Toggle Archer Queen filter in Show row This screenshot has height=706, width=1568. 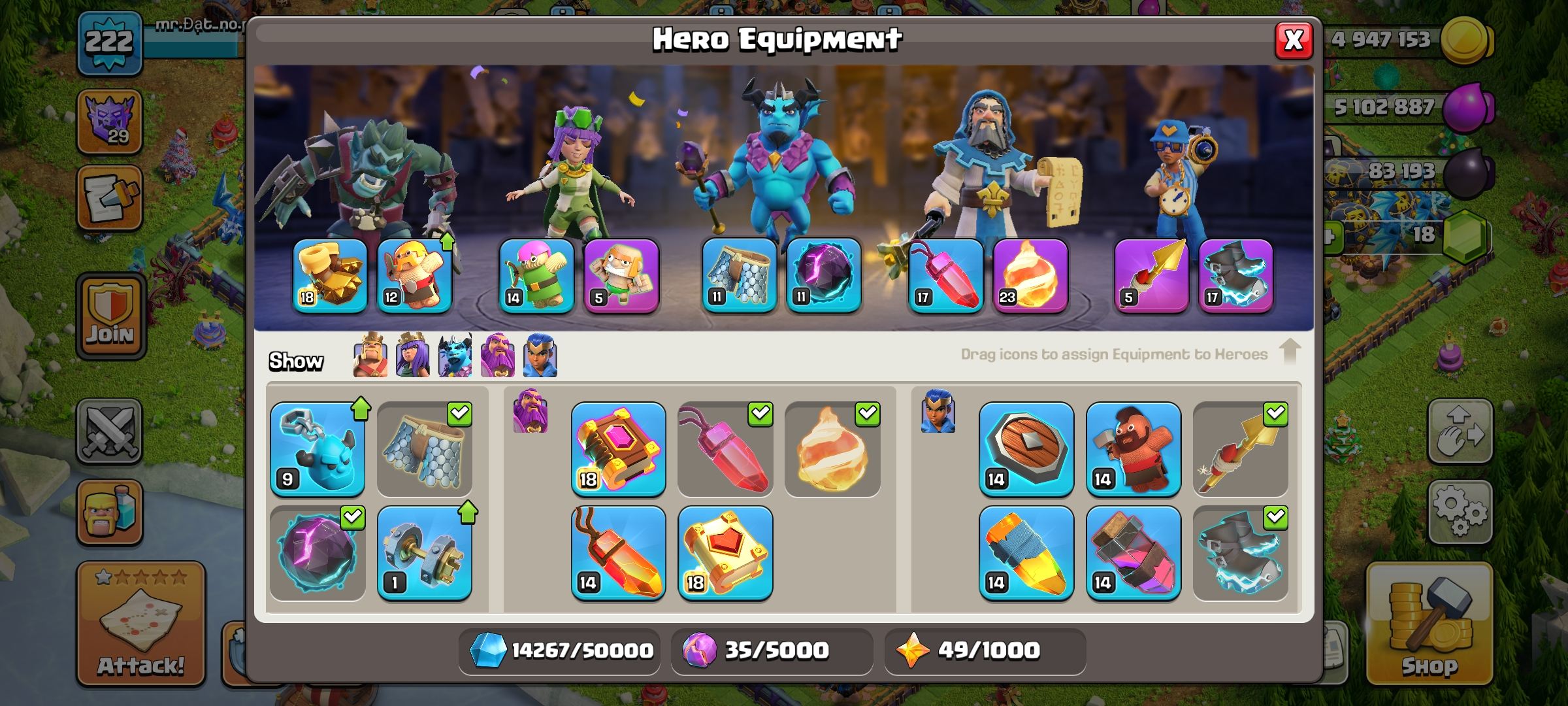tap(413, 356)
